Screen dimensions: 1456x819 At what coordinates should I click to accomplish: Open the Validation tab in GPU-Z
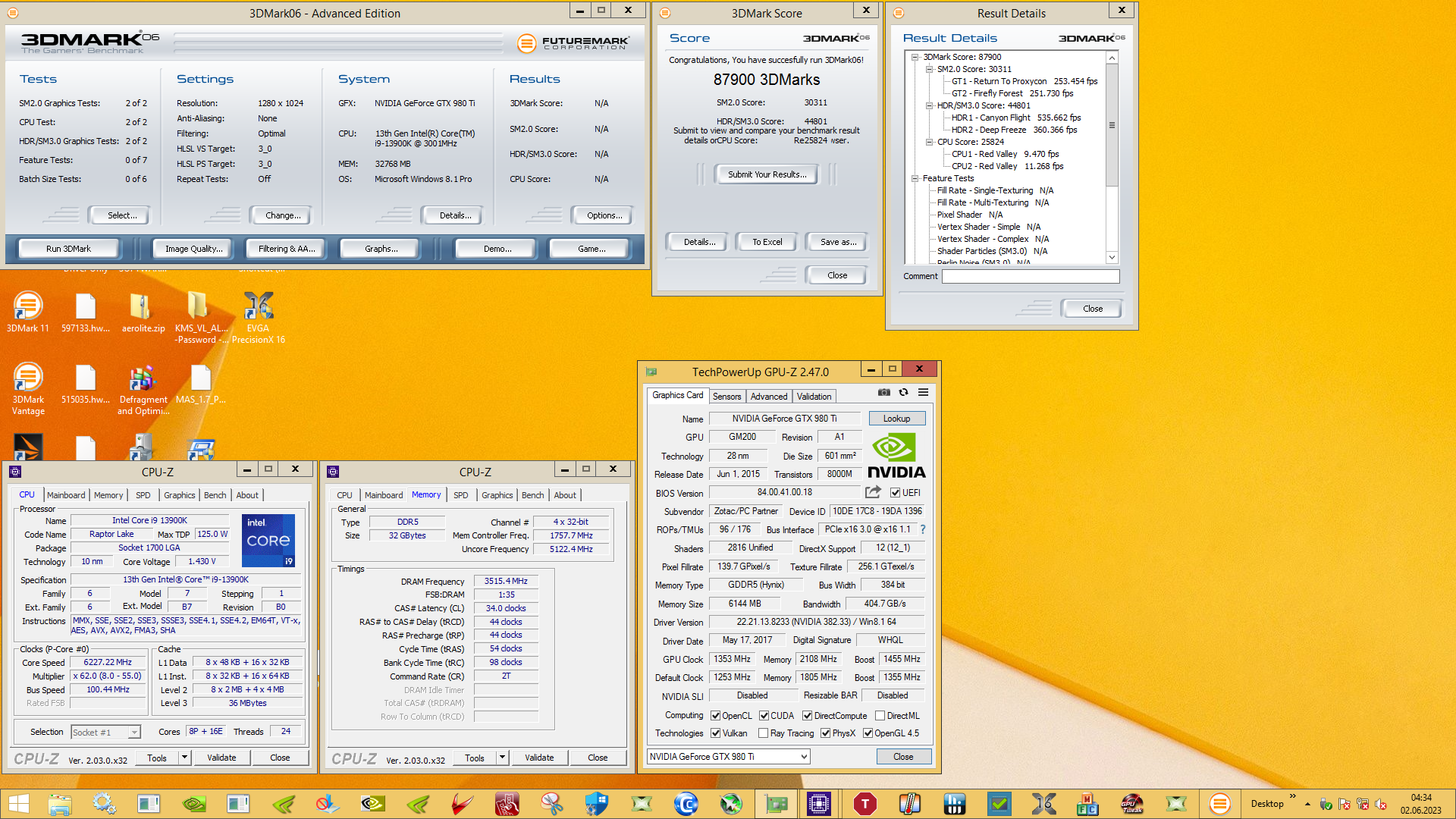pyautogui.click(x=814, y=396)
